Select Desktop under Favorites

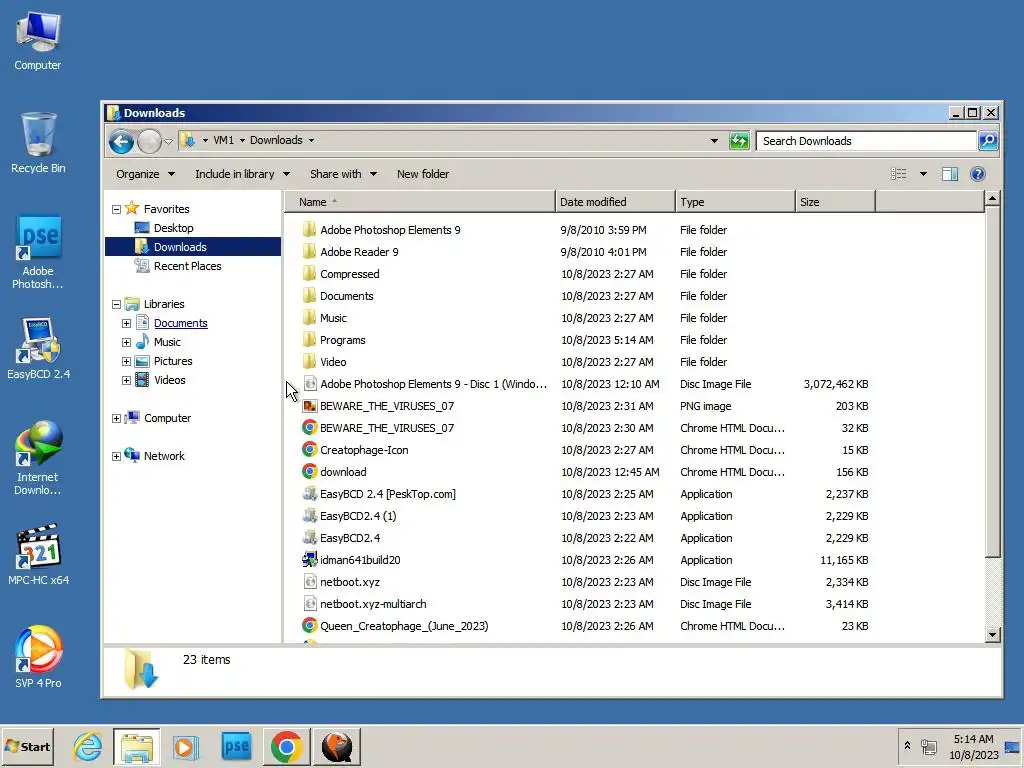coord(173,228)
